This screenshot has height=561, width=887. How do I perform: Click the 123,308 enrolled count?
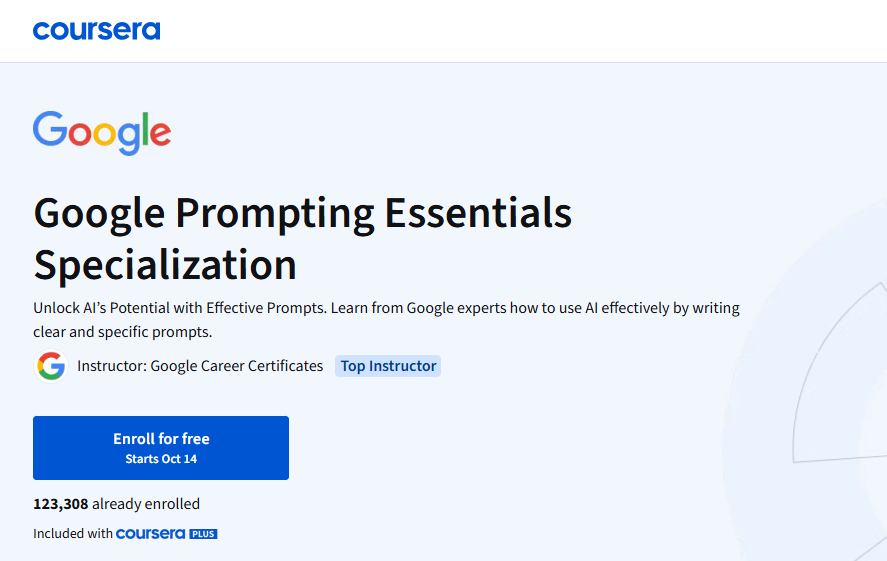pyautogui.click(x=60, y=504)
